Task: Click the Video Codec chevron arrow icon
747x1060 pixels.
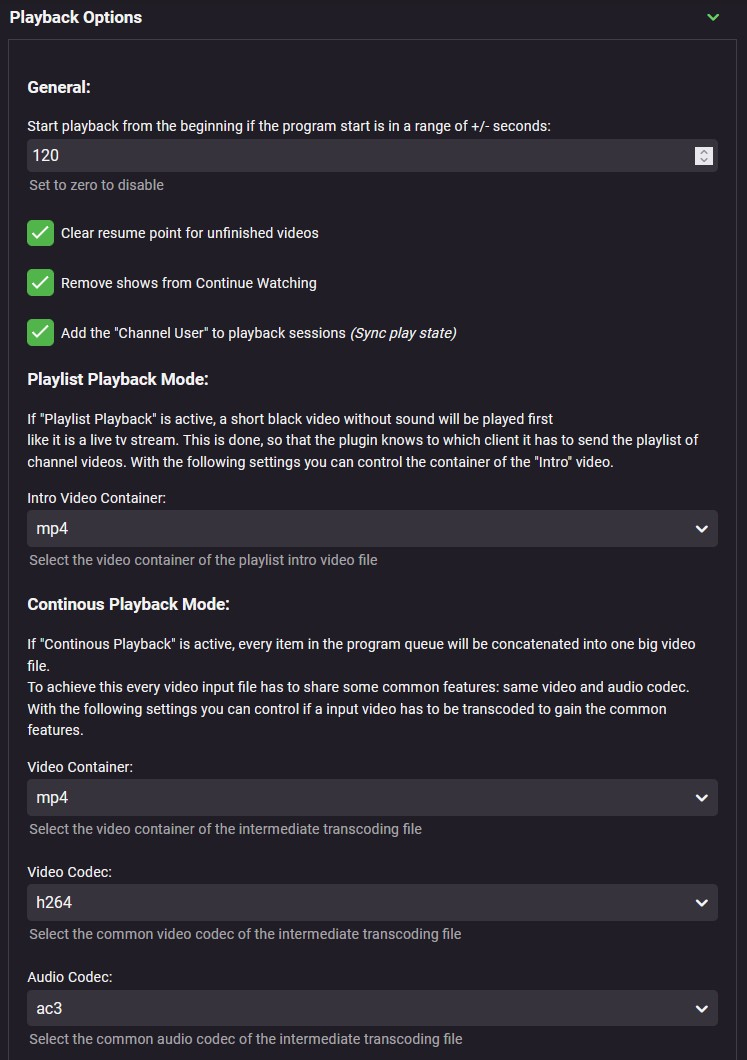Action: (x=702, y=902)
